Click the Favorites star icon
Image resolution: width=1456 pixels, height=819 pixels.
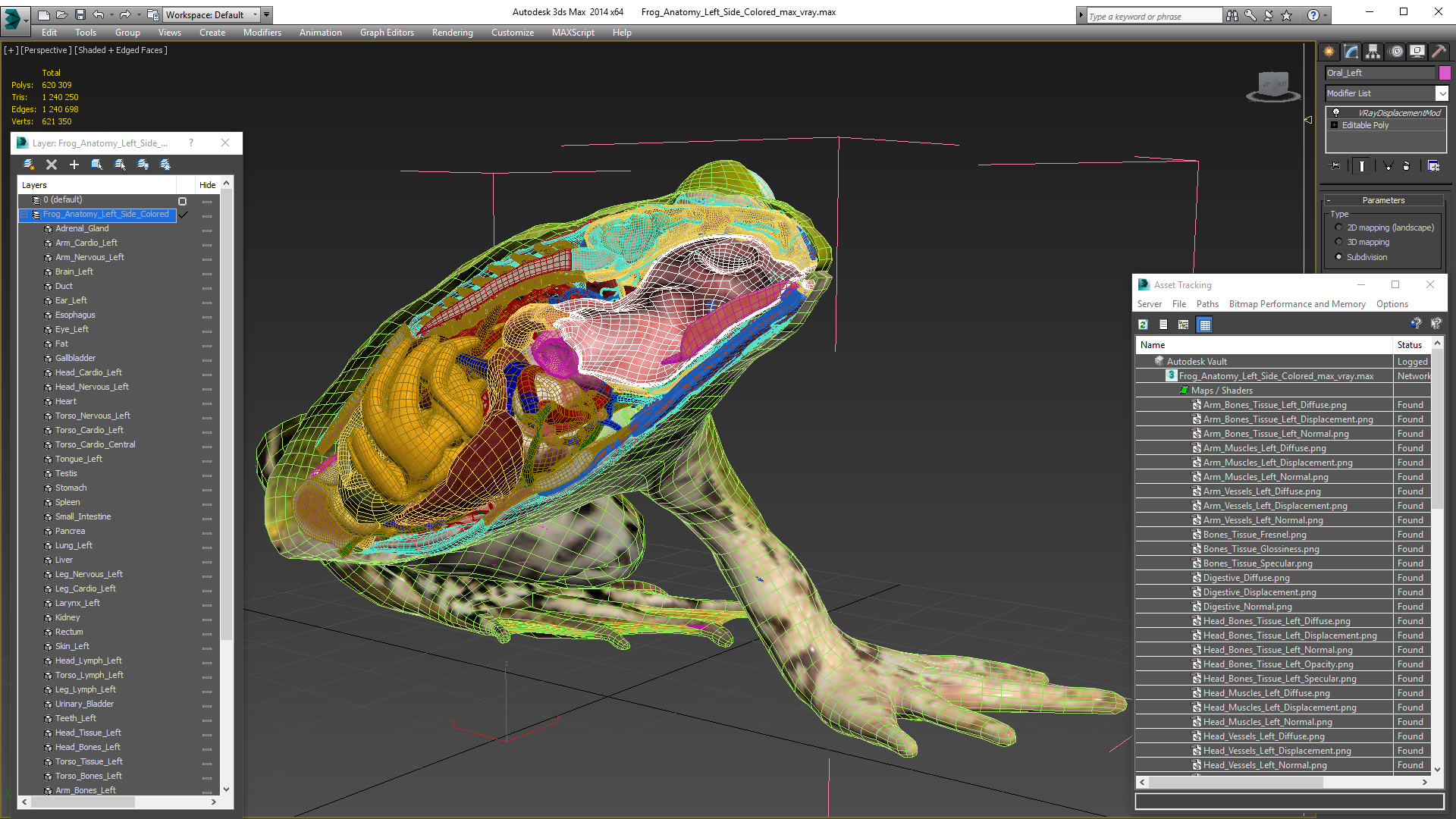click(1287, 15)
